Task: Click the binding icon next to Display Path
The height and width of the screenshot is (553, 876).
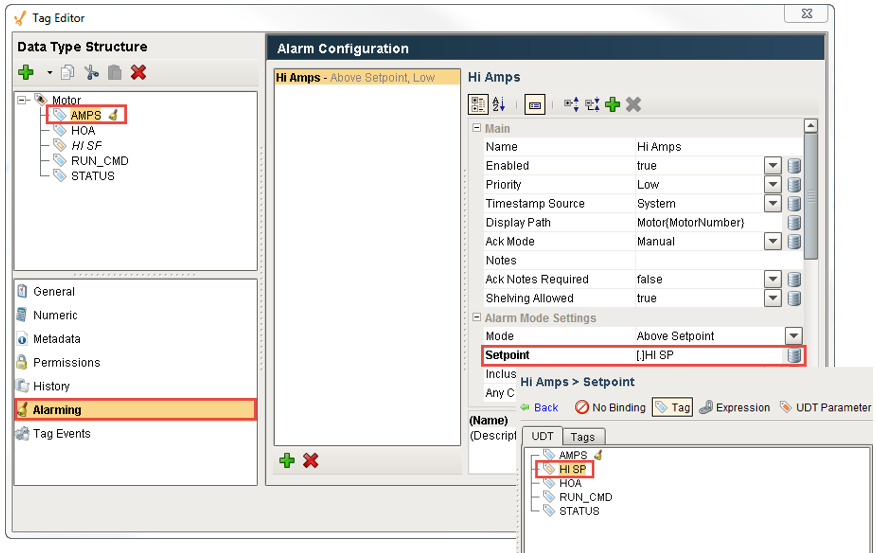Action: coord(794,223)
